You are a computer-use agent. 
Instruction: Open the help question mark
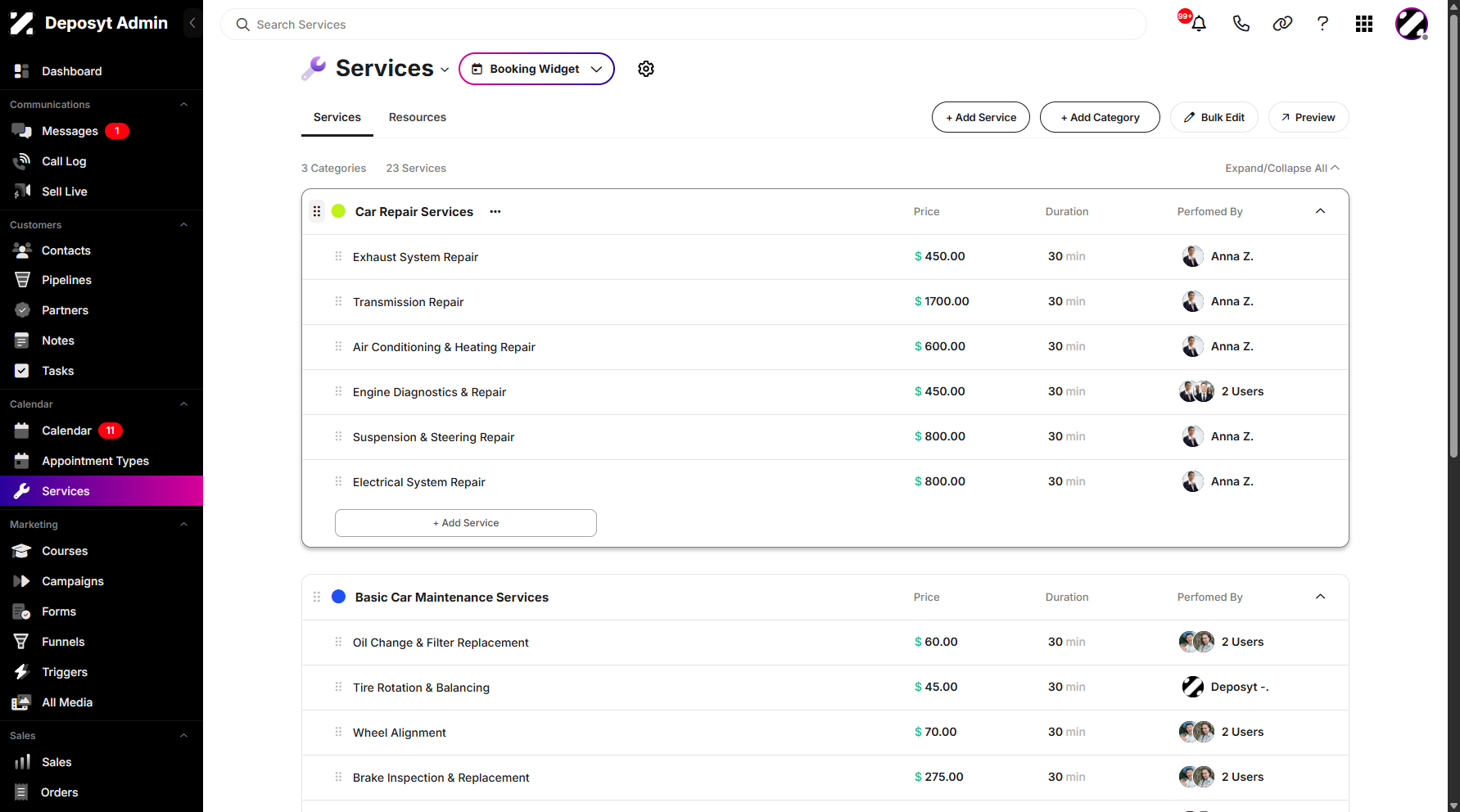tap(1322, 24)
